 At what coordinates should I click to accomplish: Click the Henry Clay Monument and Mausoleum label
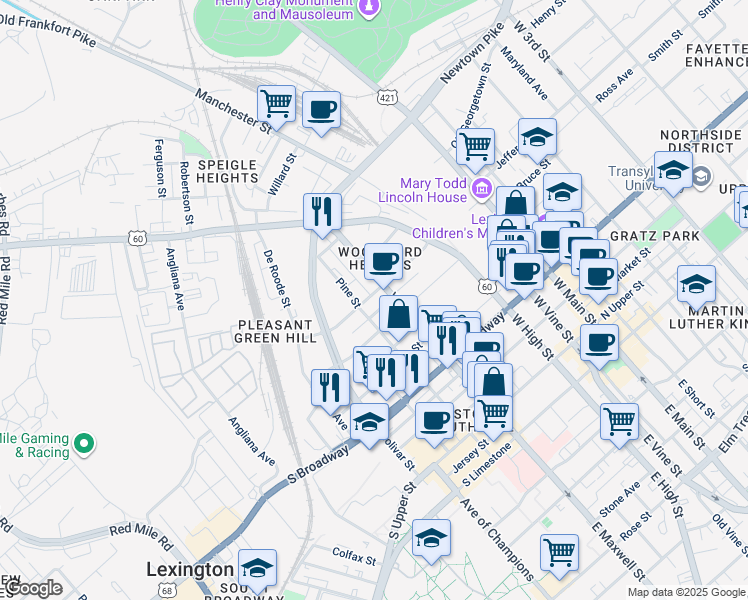(x=284, y=9)
